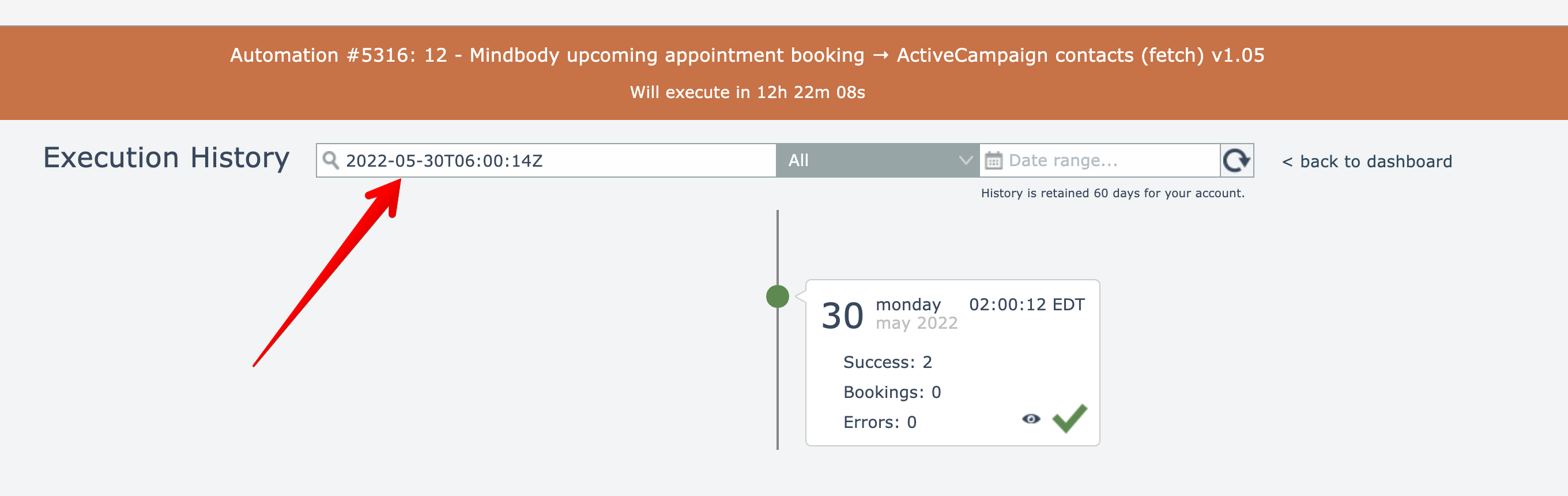
Task: Click the vertical timeline line
Action: click(x=777, y=378)
